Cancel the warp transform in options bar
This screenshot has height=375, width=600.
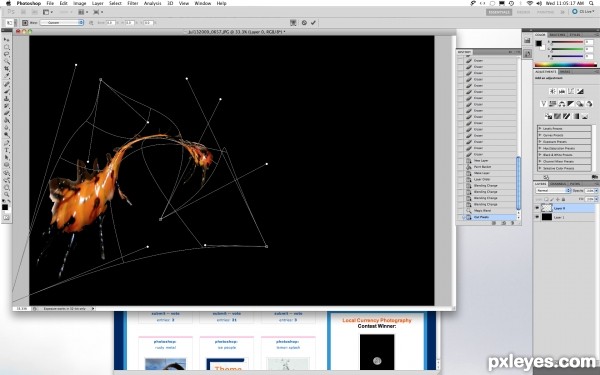(304, 23)
